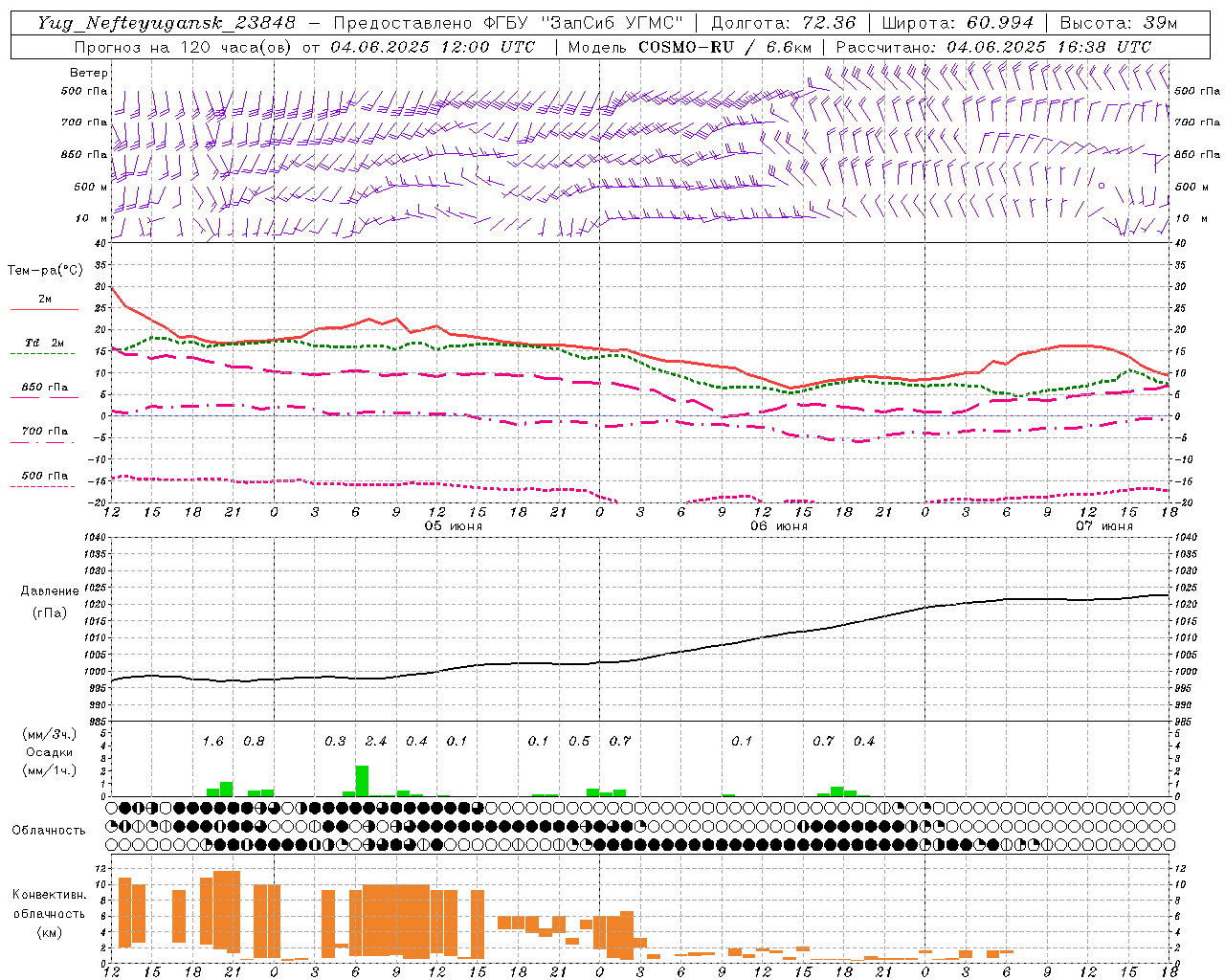Click the solid line sample under '2м' legend
Screen dimensions: 1225x980
(x=45, y=309)
